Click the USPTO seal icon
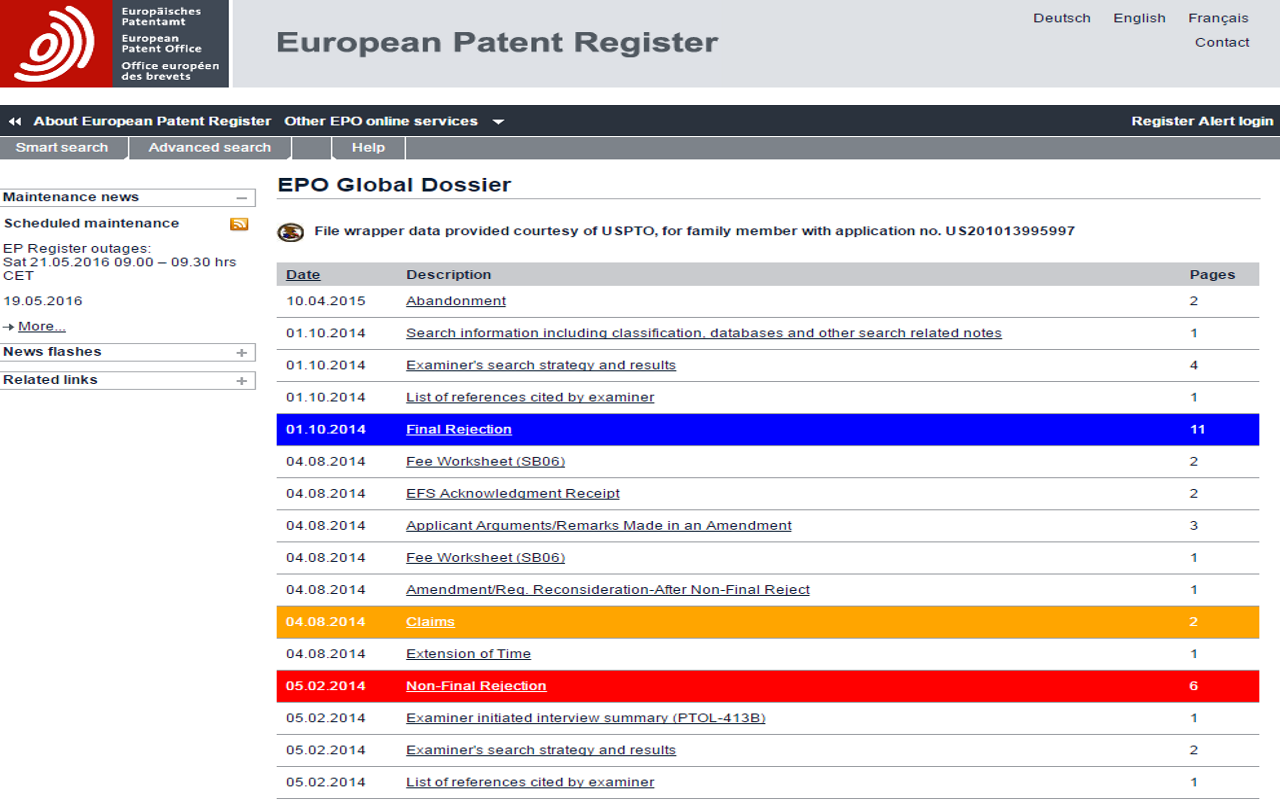 pos(290,232)
